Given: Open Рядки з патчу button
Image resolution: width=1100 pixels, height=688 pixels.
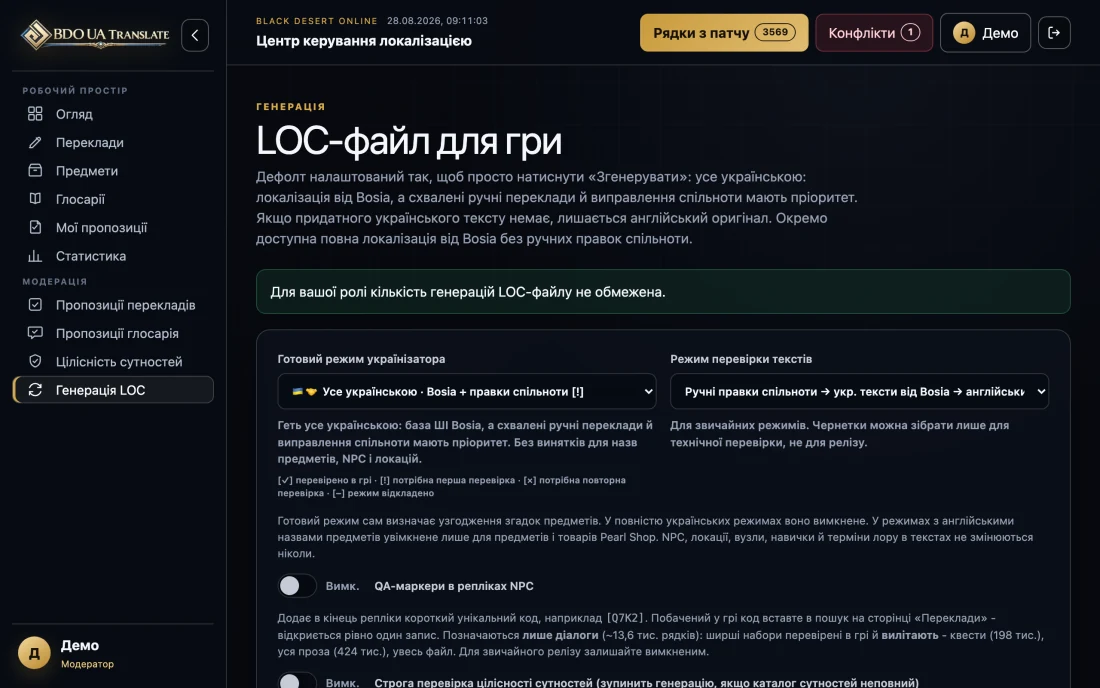Looking at the screenshot, I should pos(724,33).
